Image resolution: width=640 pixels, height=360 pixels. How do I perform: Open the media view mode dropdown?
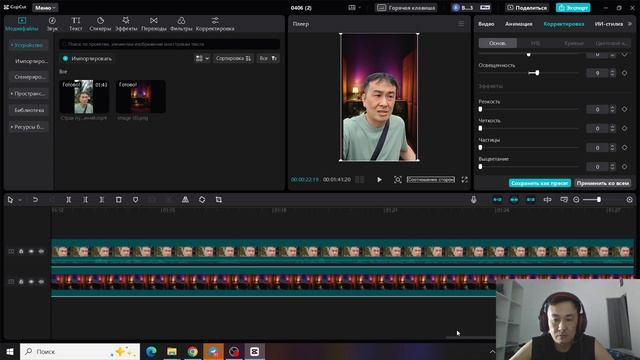(x=202, y=58)
